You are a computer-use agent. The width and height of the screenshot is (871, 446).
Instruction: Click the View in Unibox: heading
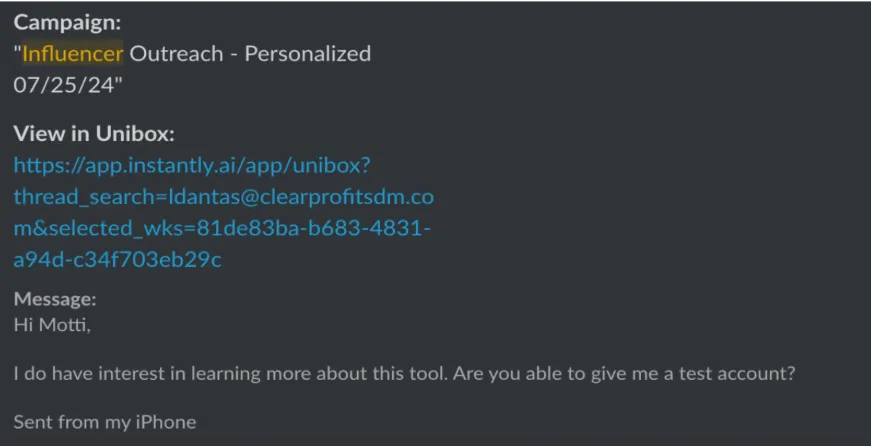(94, 134)
